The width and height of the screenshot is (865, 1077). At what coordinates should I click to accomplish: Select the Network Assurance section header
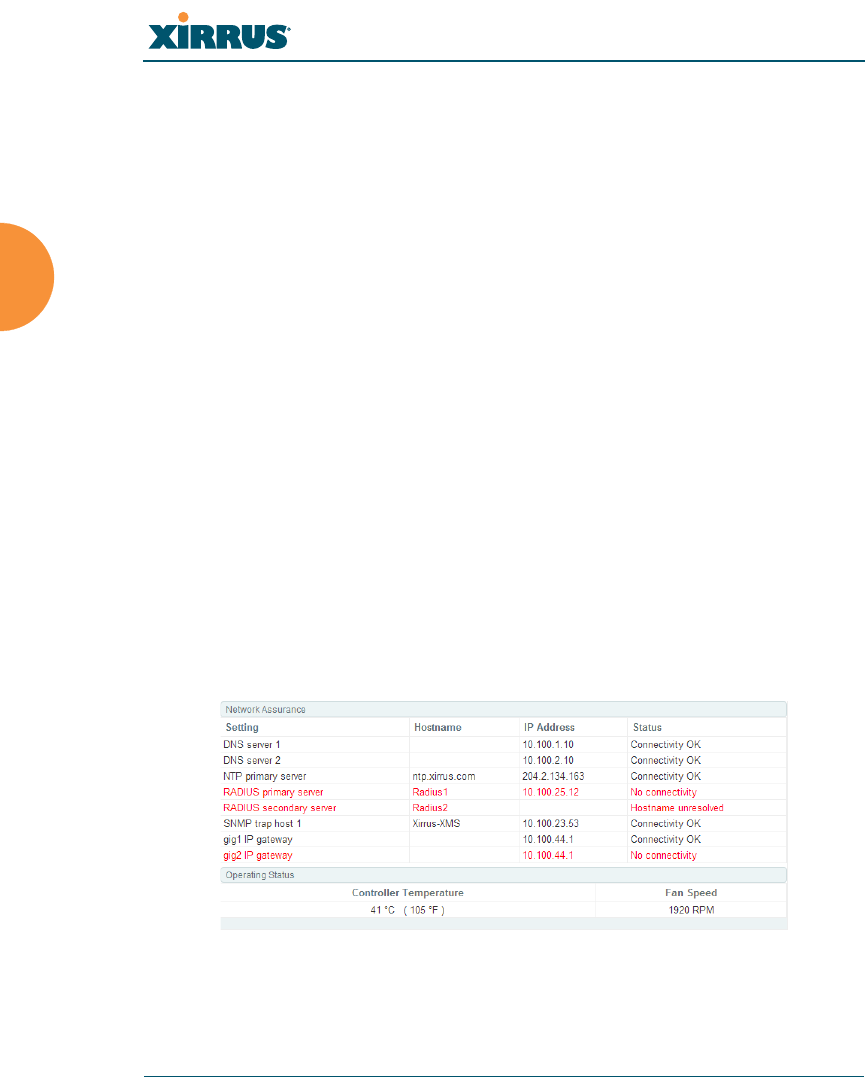click(504, 710)
